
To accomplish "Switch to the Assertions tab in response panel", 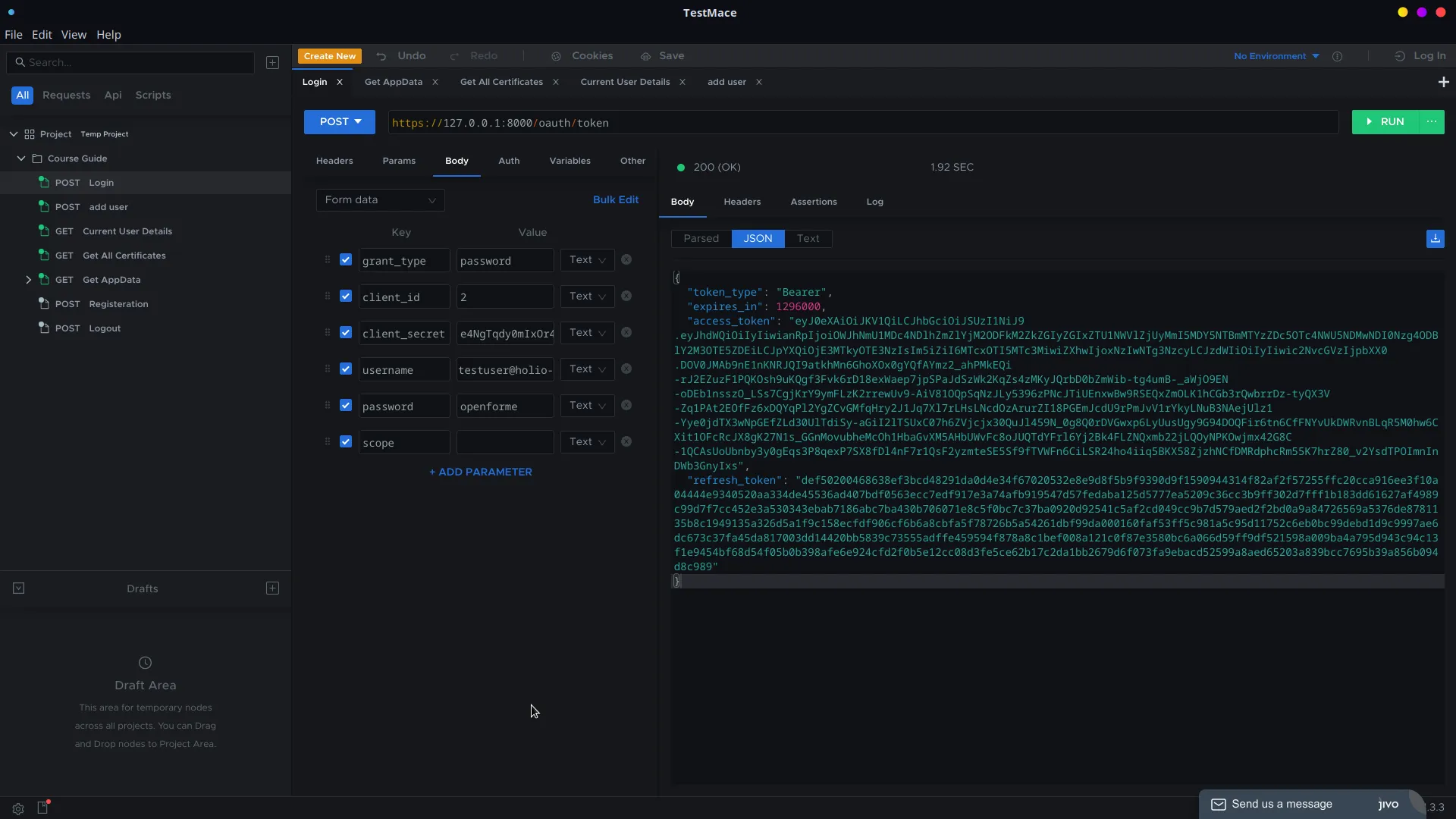I will 814,202.
